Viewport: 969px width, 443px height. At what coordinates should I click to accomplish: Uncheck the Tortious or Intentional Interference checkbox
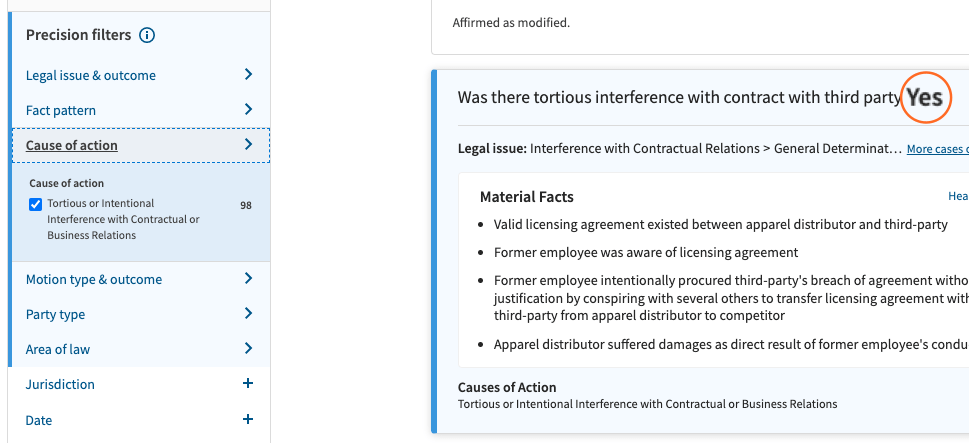click(36, 205)
